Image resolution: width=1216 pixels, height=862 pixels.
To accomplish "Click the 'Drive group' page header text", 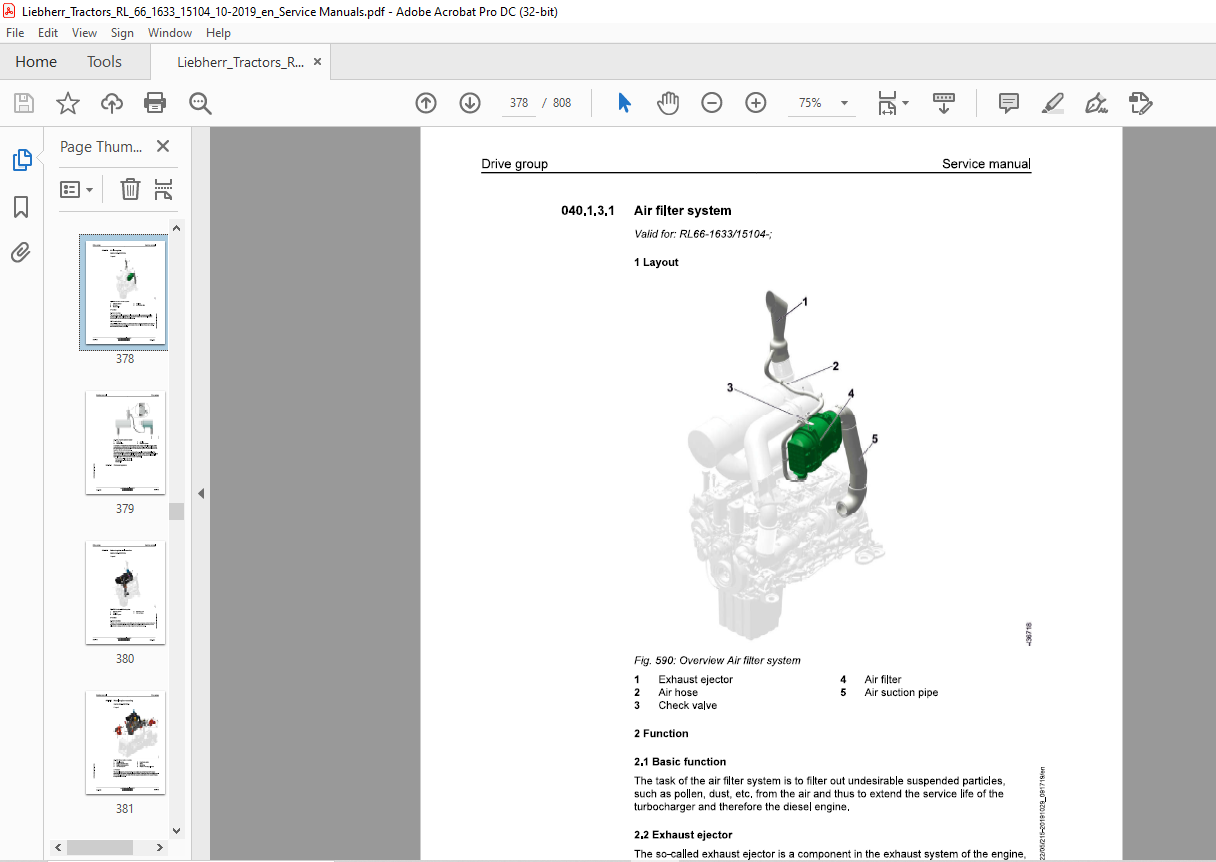I will click(x=514, y=164).
